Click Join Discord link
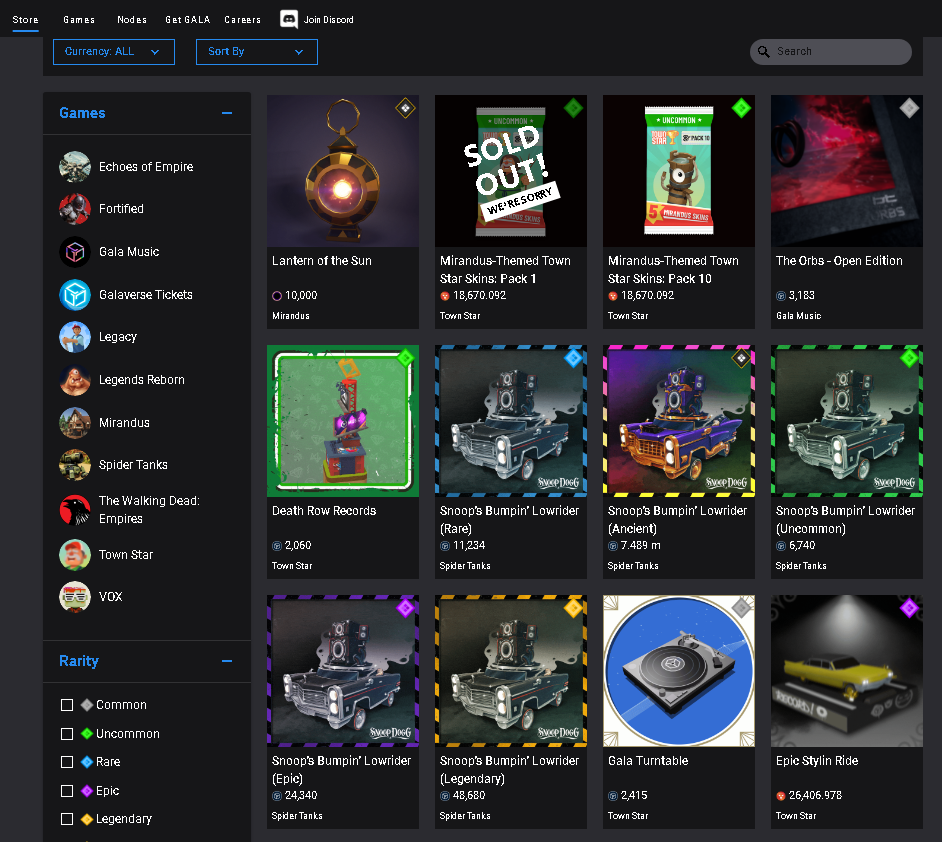Viewport: 942px width, 842px height. (x=329, y=20)
